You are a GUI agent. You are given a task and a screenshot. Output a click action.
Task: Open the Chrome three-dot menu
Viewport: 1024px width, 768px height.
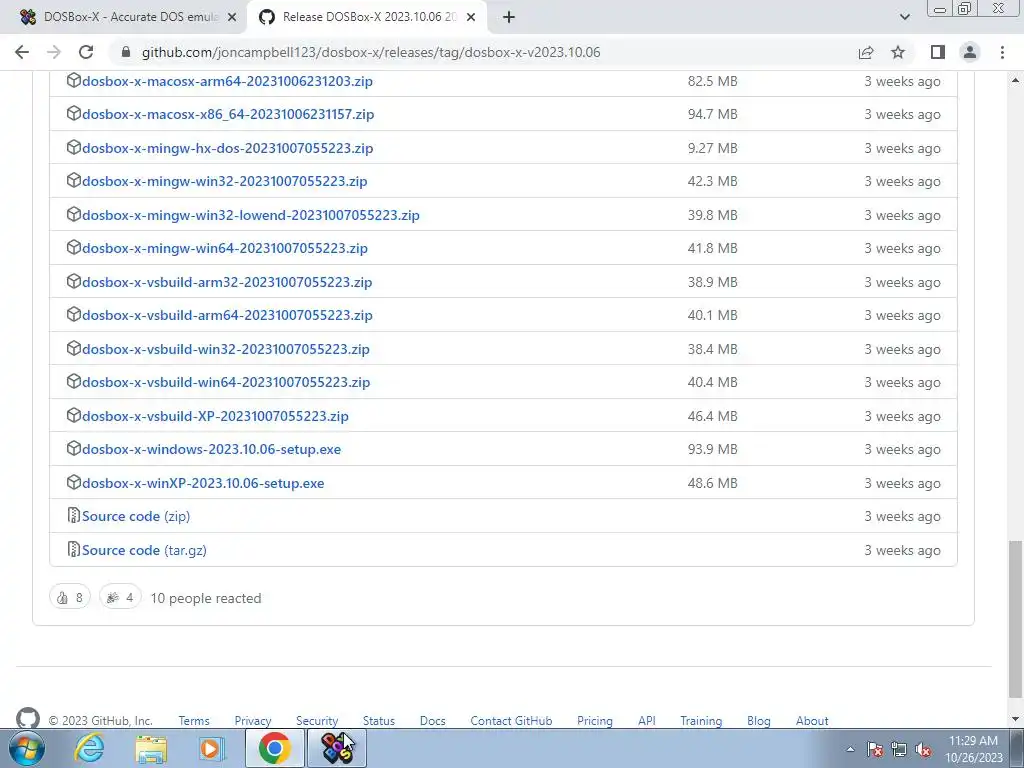(1002, 52)
